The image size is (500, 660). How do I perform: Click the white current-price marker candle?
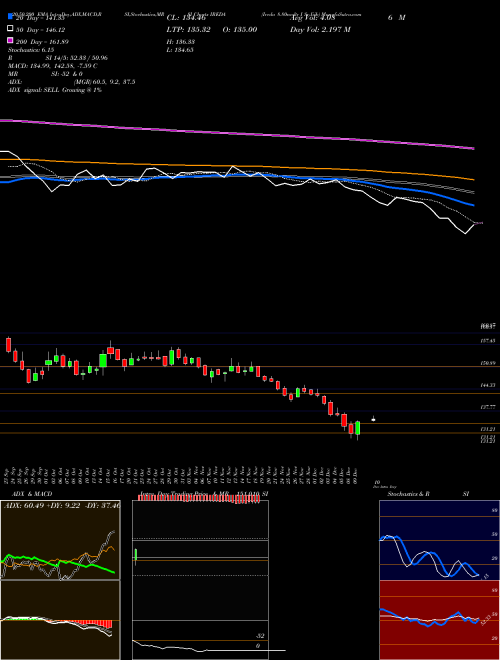coord(373,419)
